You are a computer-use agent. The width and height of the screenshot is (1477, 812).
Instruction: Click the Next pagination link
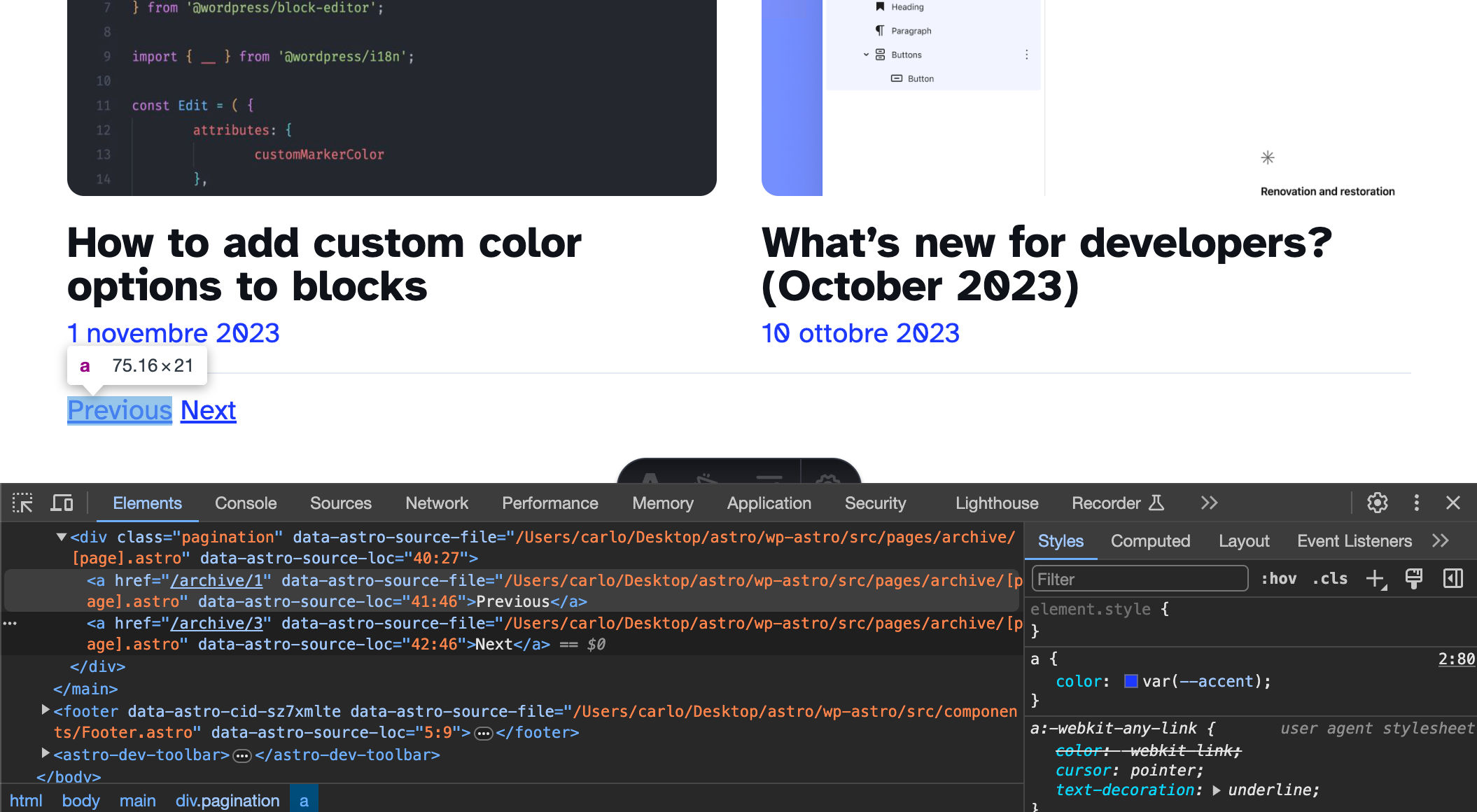point(209,410)
